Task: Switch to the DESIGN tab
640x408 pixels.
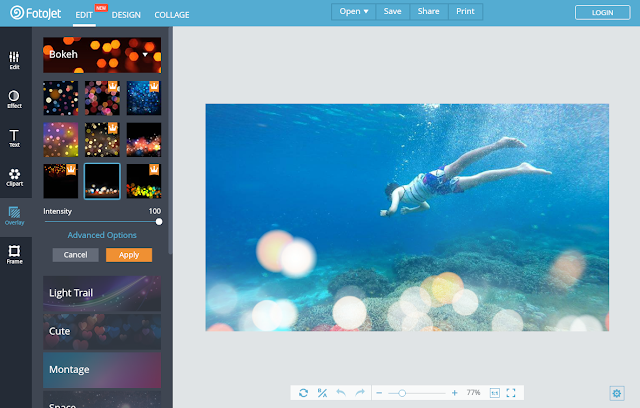Action: [x=126, y=15]
